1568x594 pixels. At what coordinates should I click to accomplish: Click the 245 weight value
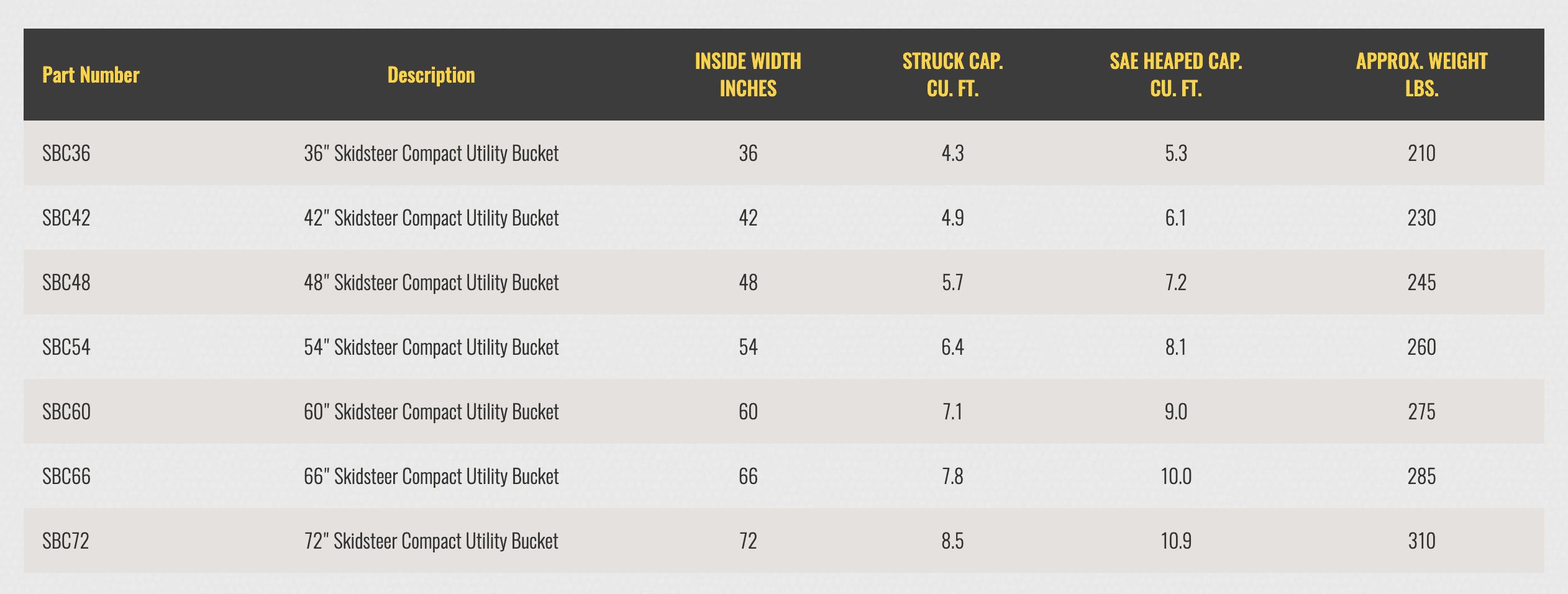pyautogui.click(x=1421, y=283)
